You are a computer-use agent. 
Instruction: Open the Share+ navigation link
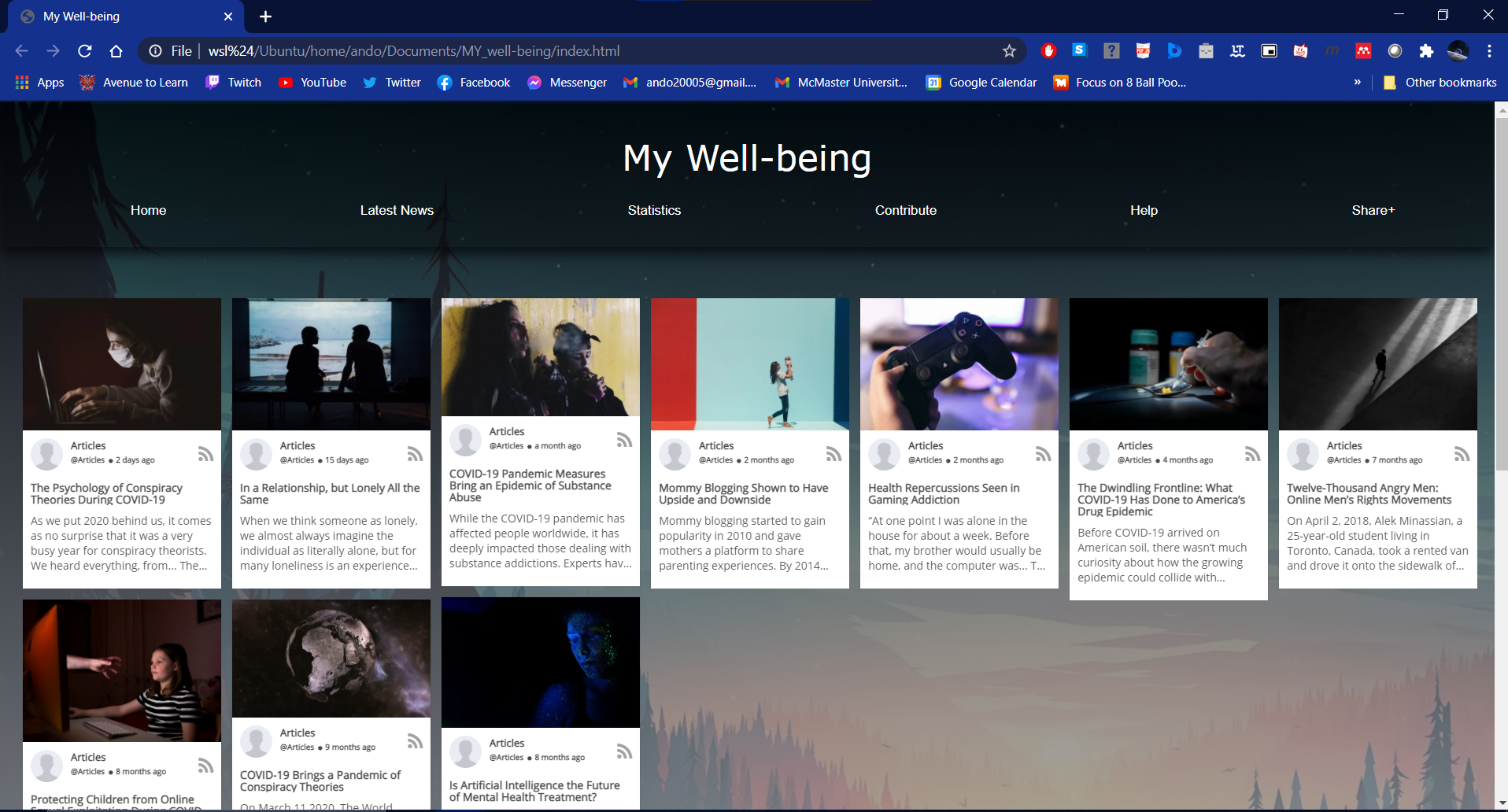pyautogui.click(x=1373, y=210)
